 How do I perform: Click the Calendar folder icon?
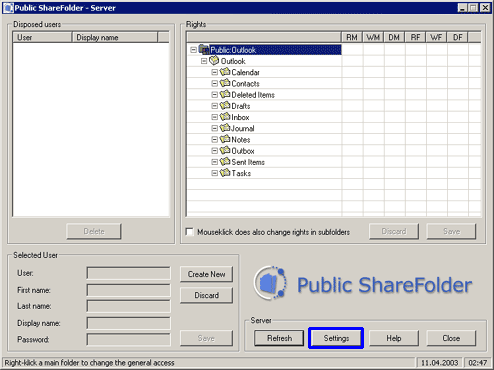pyautogui.click(x=225, y=72)
